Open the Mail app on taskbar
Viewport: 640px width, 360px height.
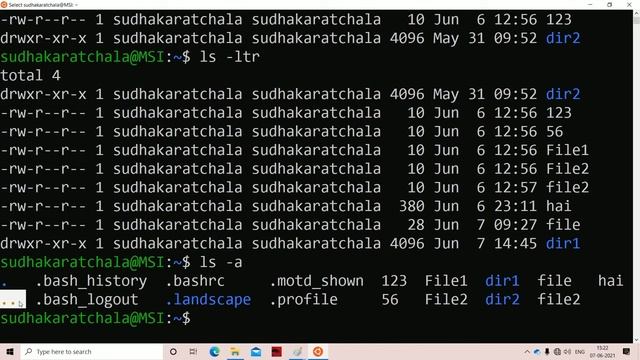(x=256, y=351)
